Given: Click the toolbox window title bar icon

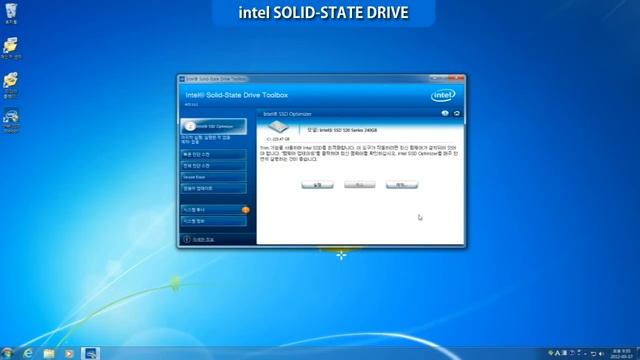Looking at the screenshot, I should coord(182,78).
